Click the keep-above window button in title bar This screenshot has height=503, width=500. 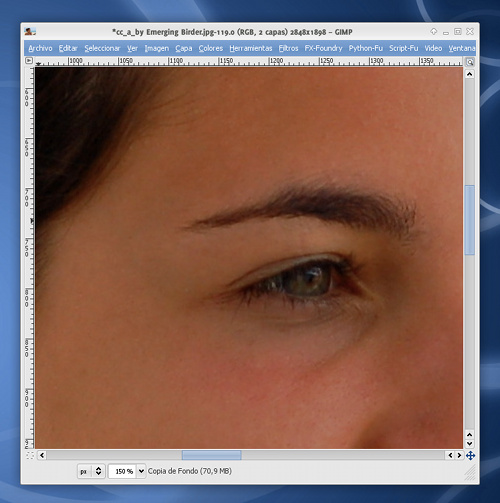point(434,32)
